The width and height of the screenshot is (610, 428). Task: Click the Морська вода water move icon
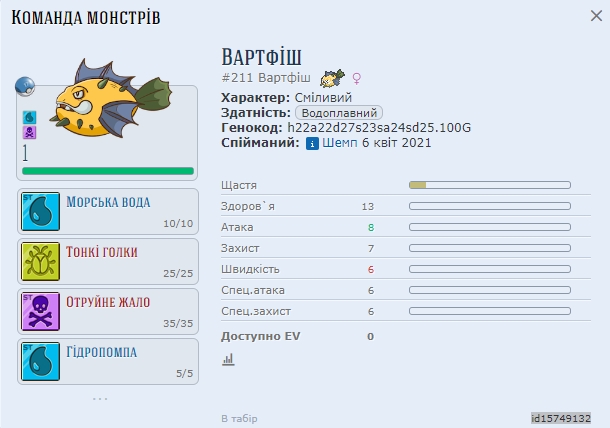[40, 211]
